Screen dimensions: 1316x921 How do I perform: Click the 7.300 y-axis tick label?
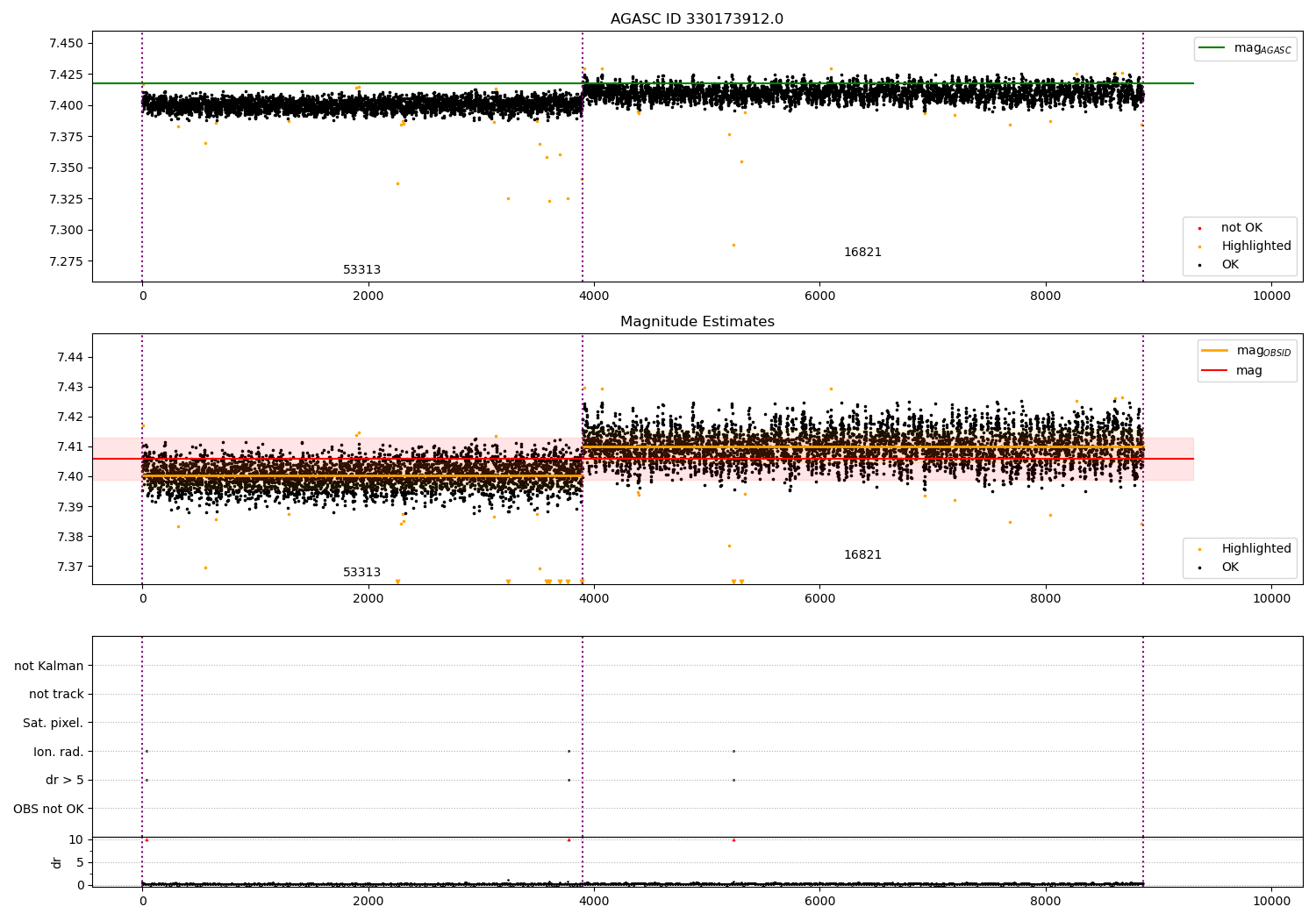point(67,231)
